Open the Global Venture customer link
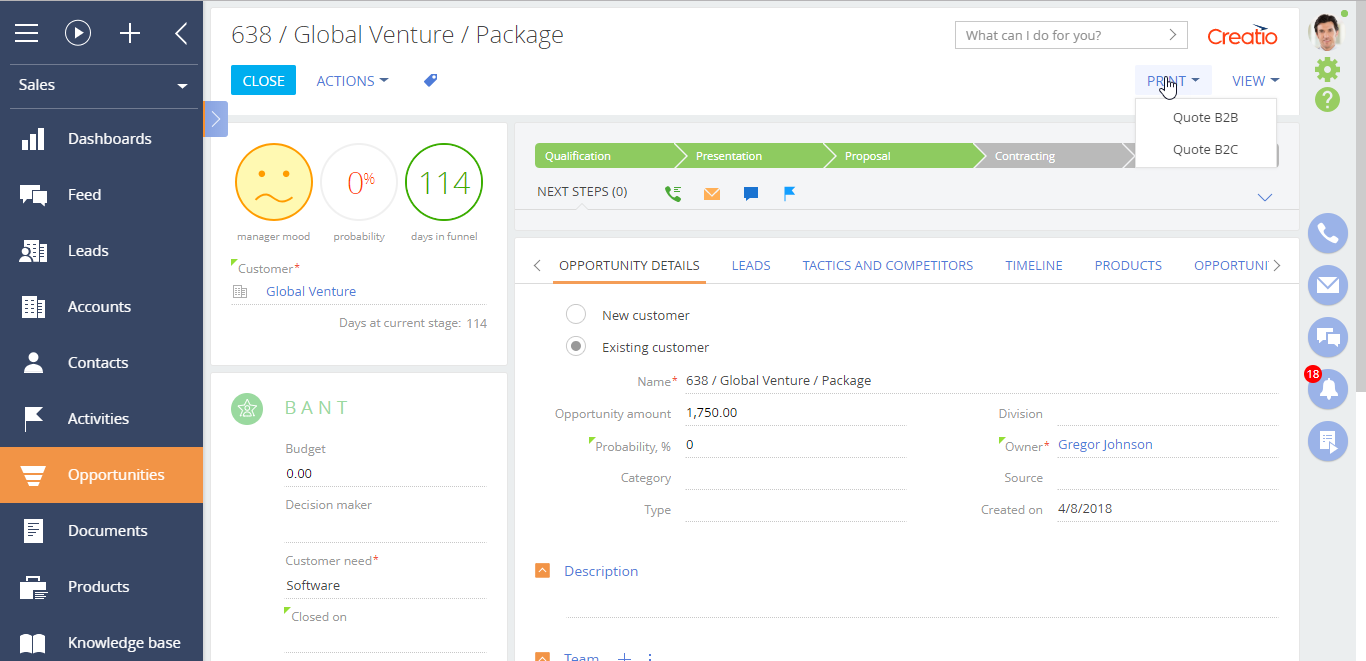Image resolution: width=1366 pixels, height=661 pixels. [311, 292]
